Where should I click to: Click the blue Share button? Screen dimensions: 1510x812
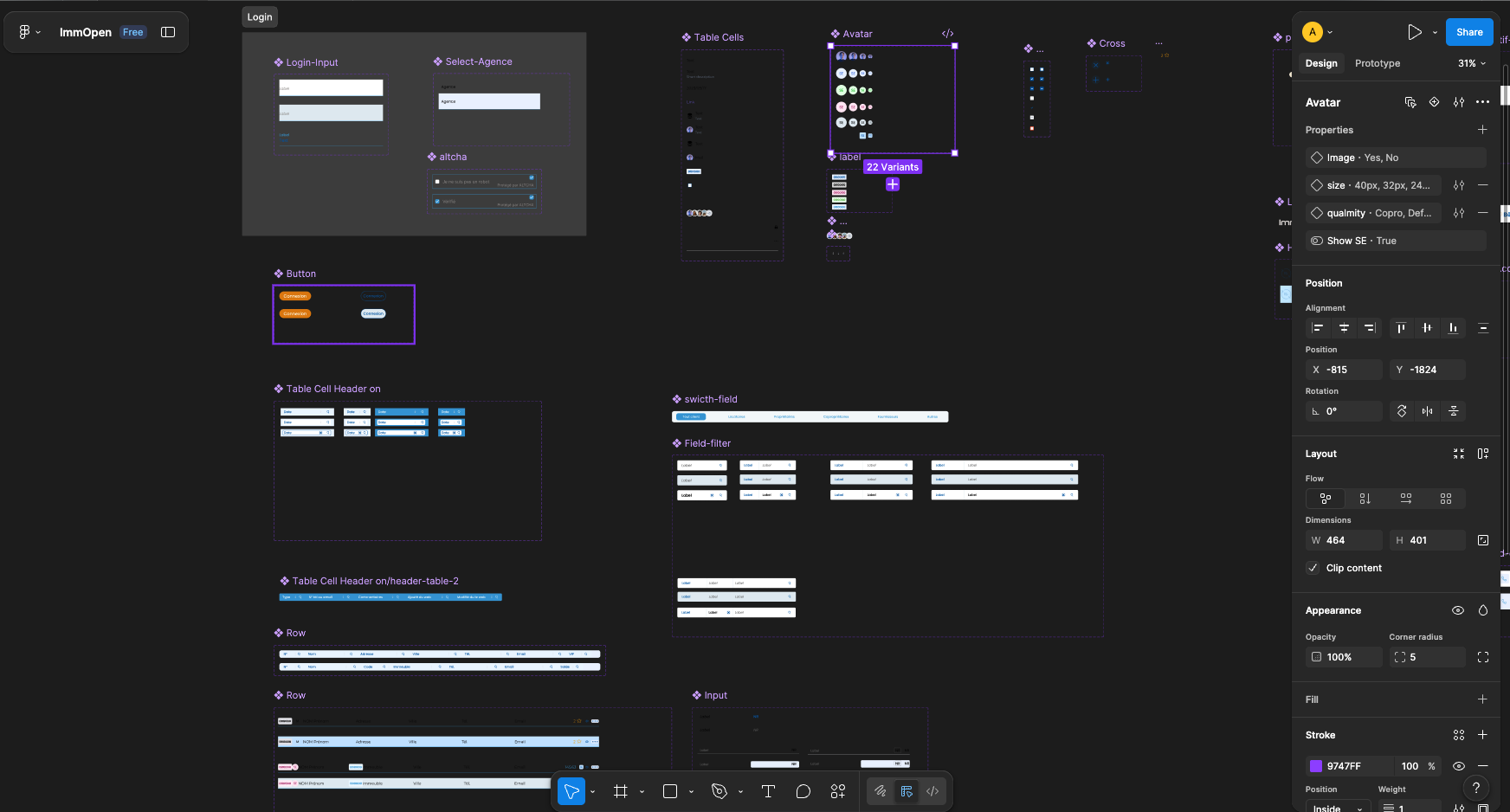pyautogui.click(x=1469, y=32)
